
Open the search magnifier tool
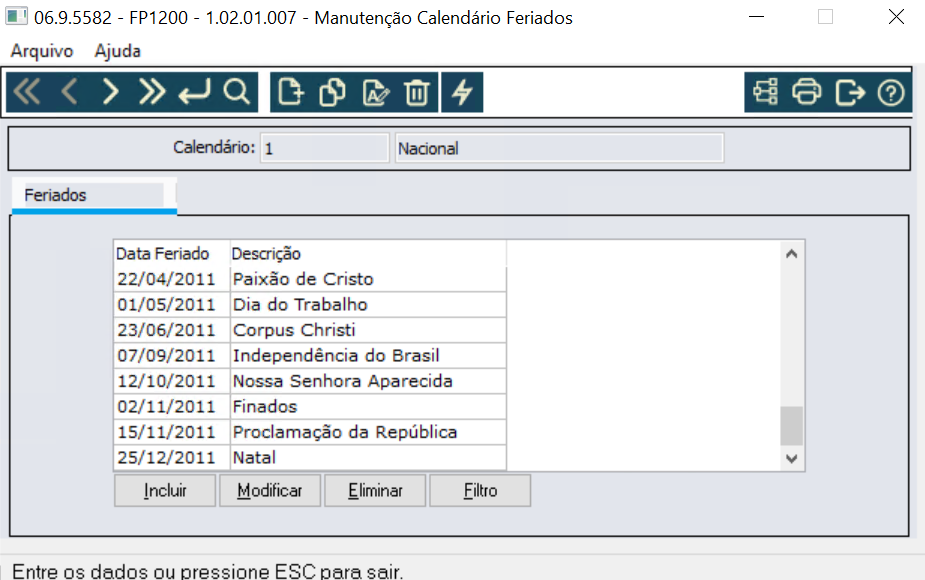(x=237, y=92)
